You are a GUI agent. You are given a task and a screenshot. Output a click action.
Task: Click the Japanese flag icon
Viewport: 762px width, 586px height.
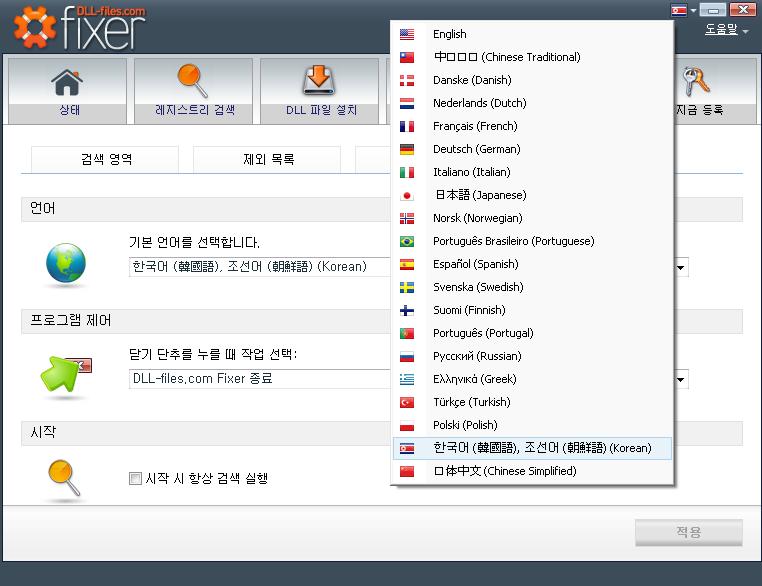(407, 195)
